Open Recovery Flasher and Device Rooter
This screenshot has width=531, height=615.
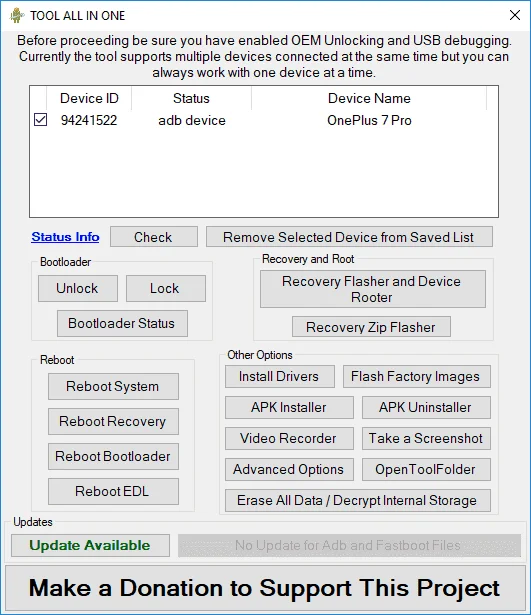373,289
